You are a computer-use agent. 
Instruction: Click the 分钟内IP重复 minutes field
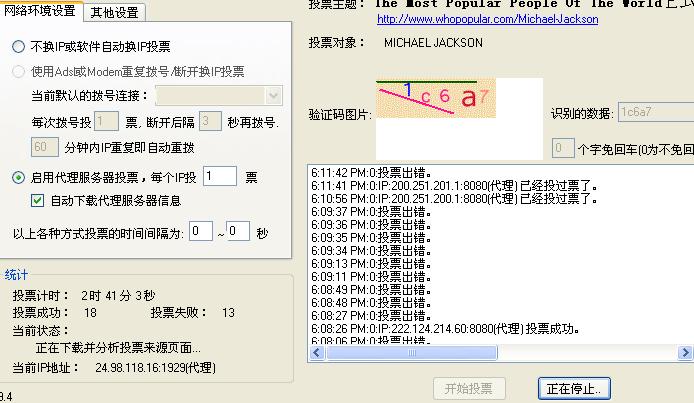[44, 147]
